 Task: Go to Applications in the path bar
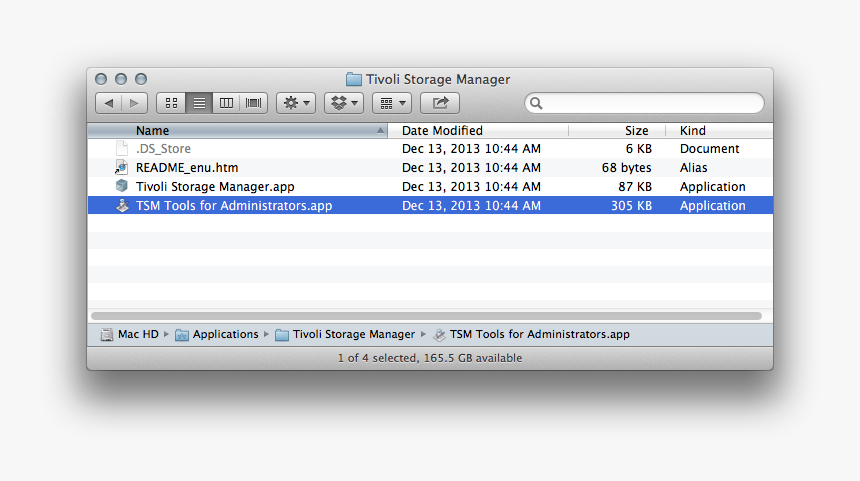click(x=225, y=334)
